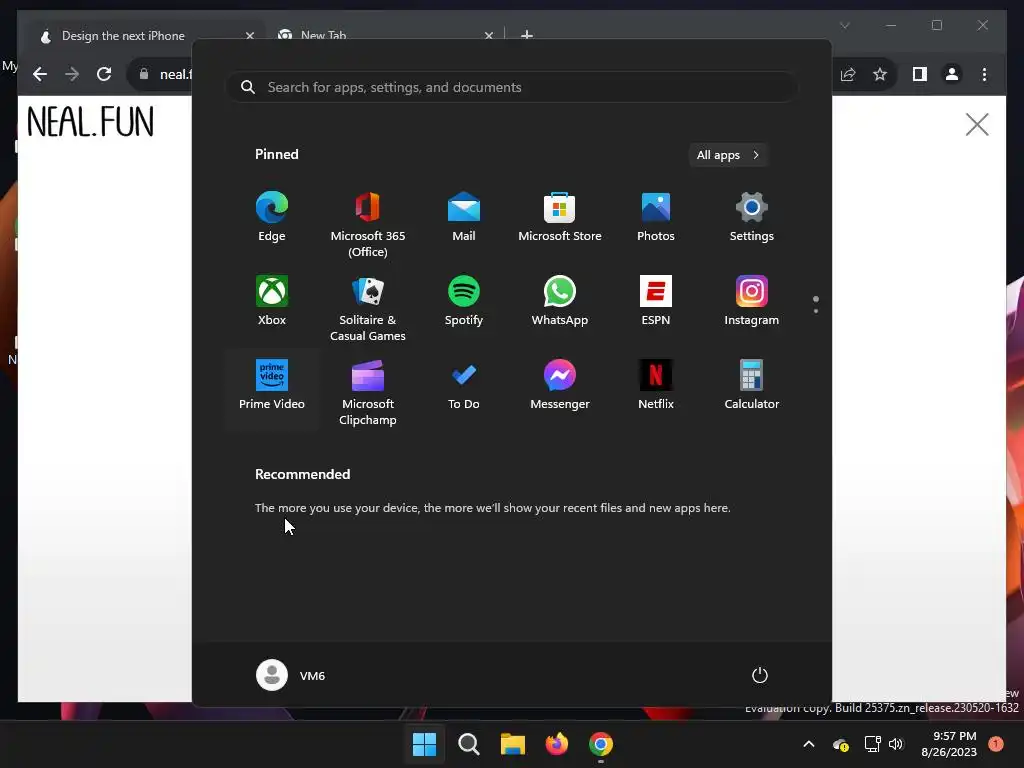This screenshot has width=1024, height=768.
Task: Open the ESPN app
Action: click(656, 302)
